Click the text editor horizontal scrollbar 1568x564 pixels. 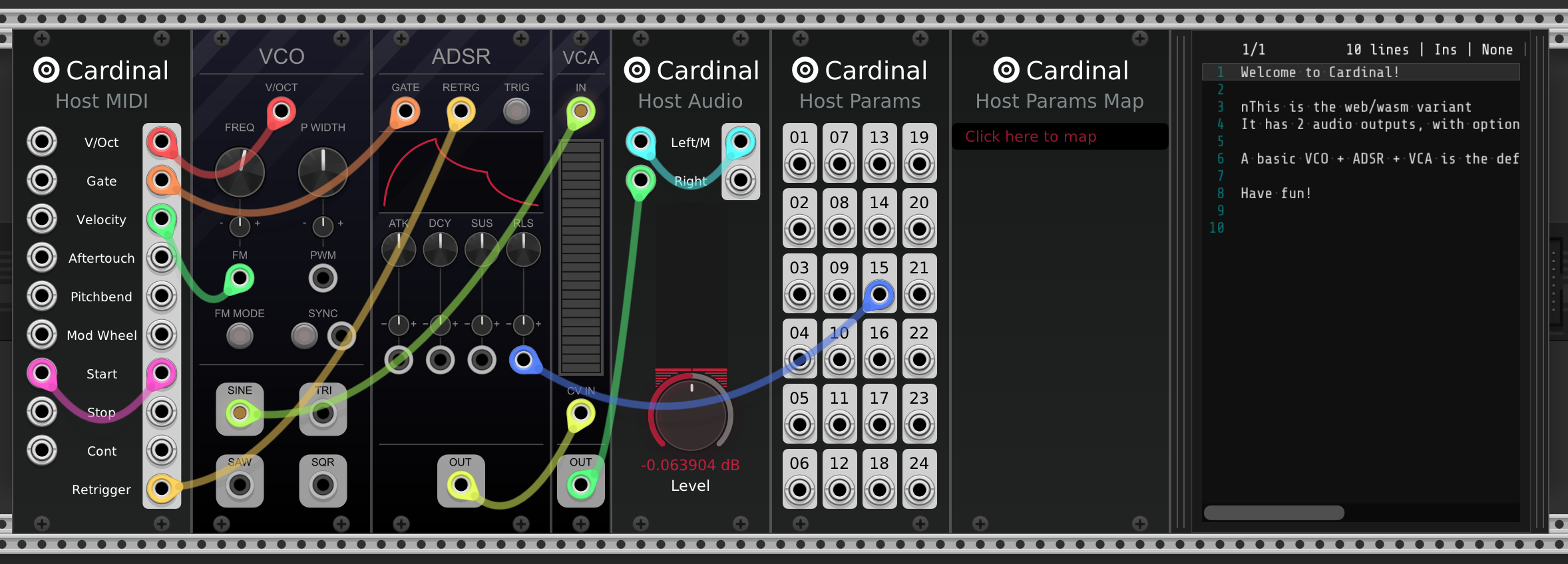click(x=1274, y=513)
